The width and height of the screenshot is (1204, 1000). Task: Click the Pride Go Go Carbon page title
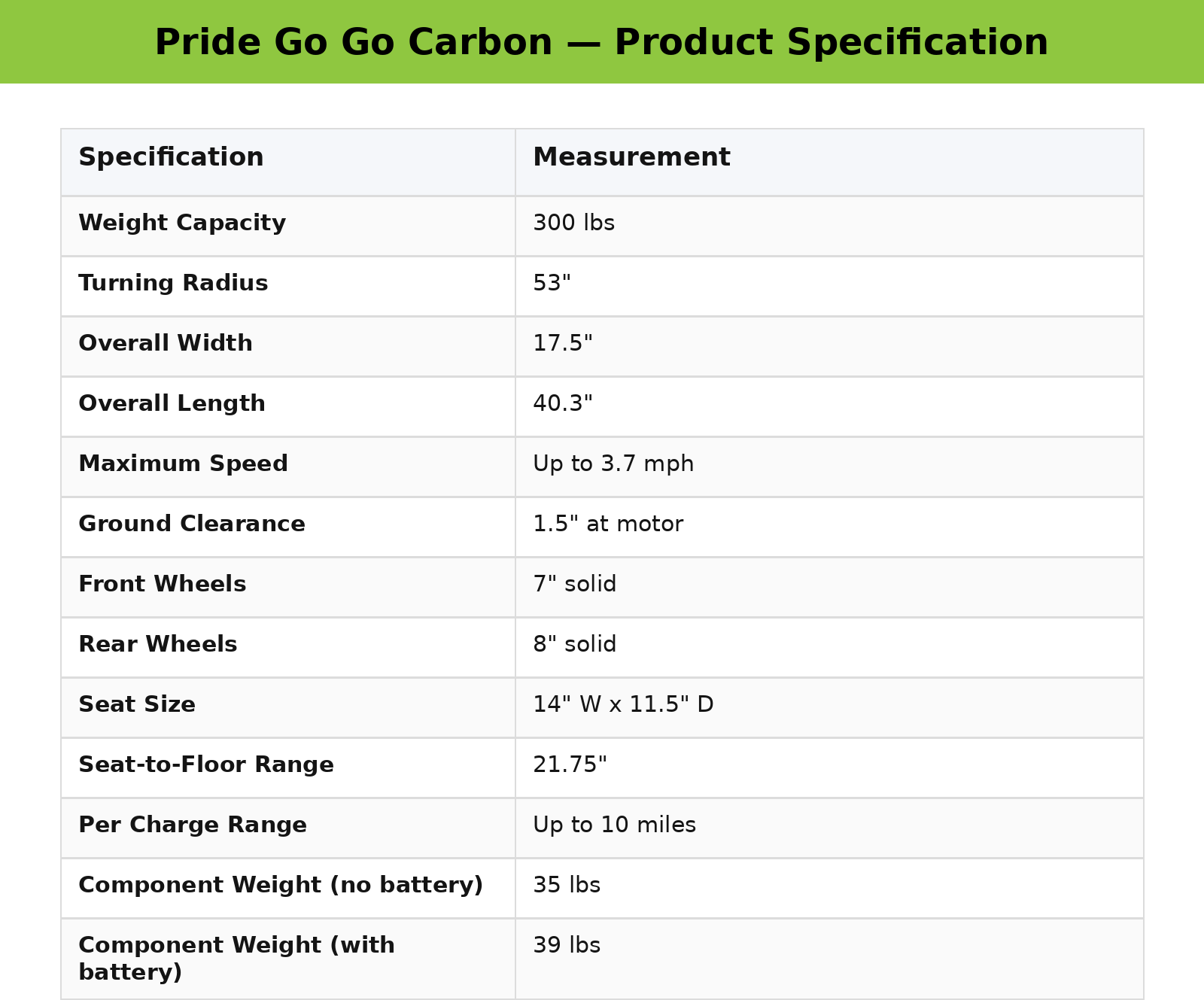coord(601,42)
